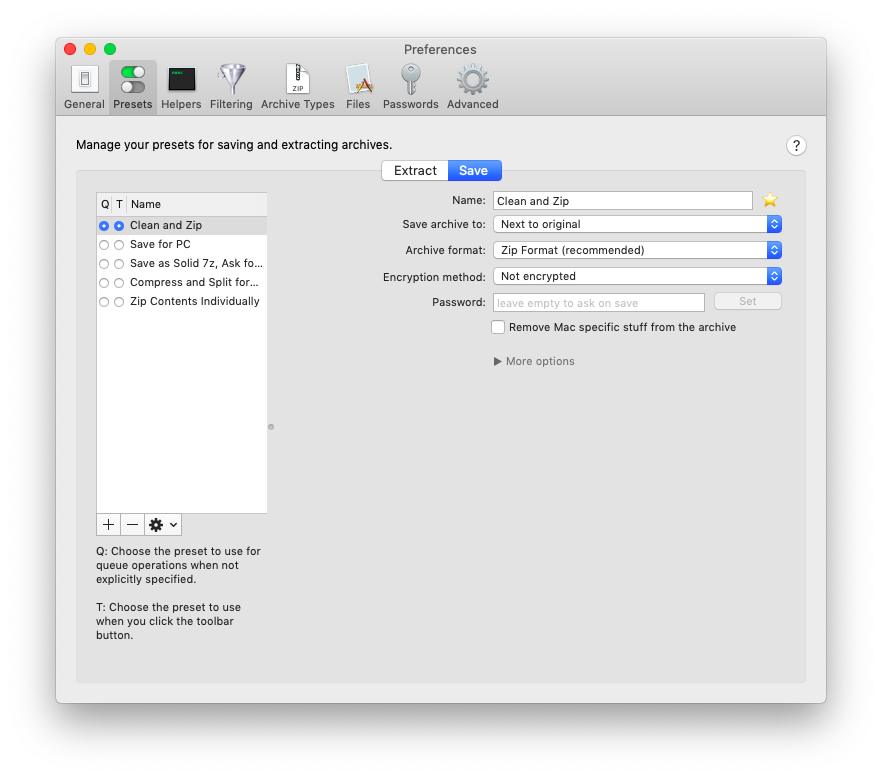Minimize the Preferences window

point(90,49)
